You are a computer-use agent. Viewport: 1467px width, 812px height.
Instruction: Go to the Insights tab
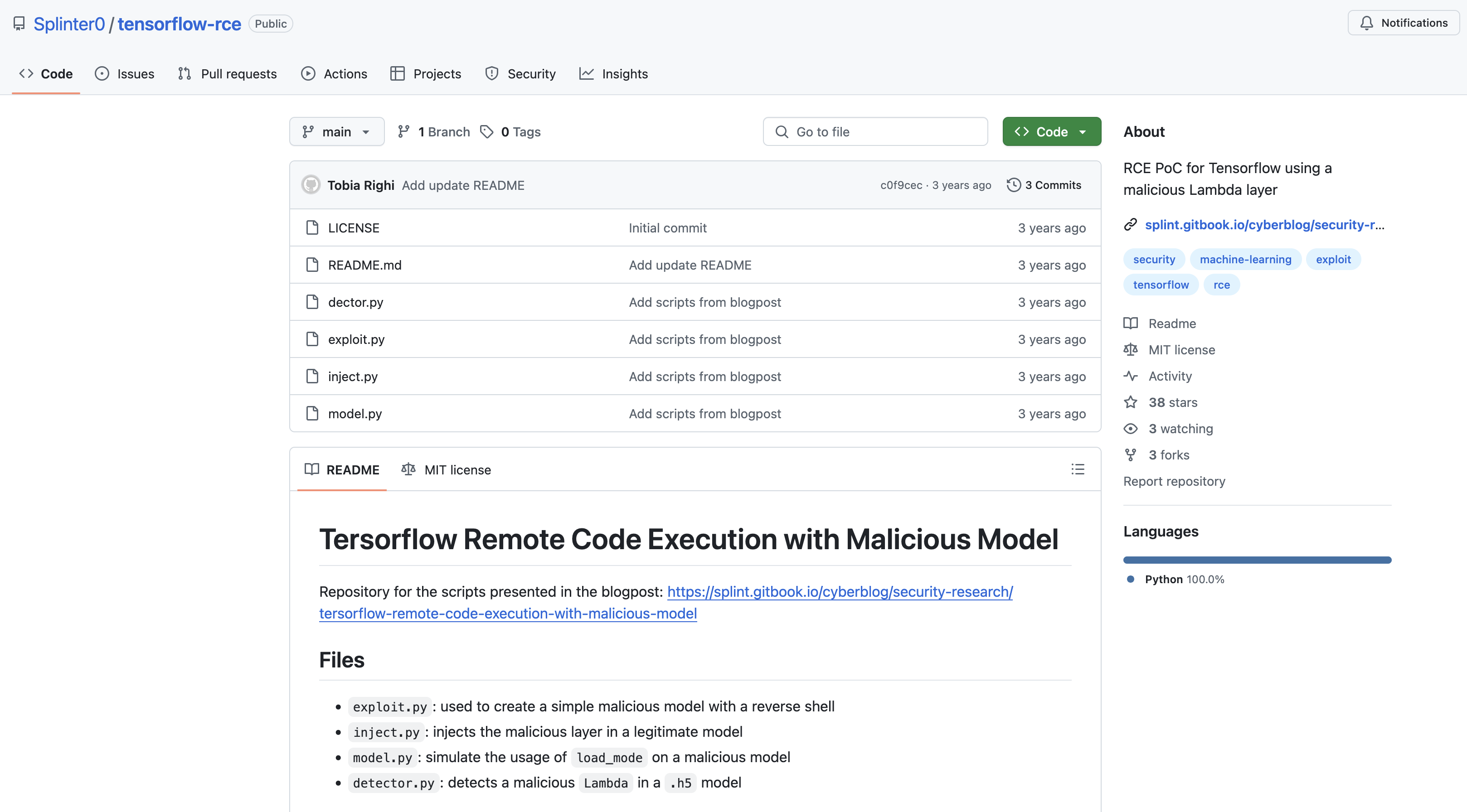[613, 74]
